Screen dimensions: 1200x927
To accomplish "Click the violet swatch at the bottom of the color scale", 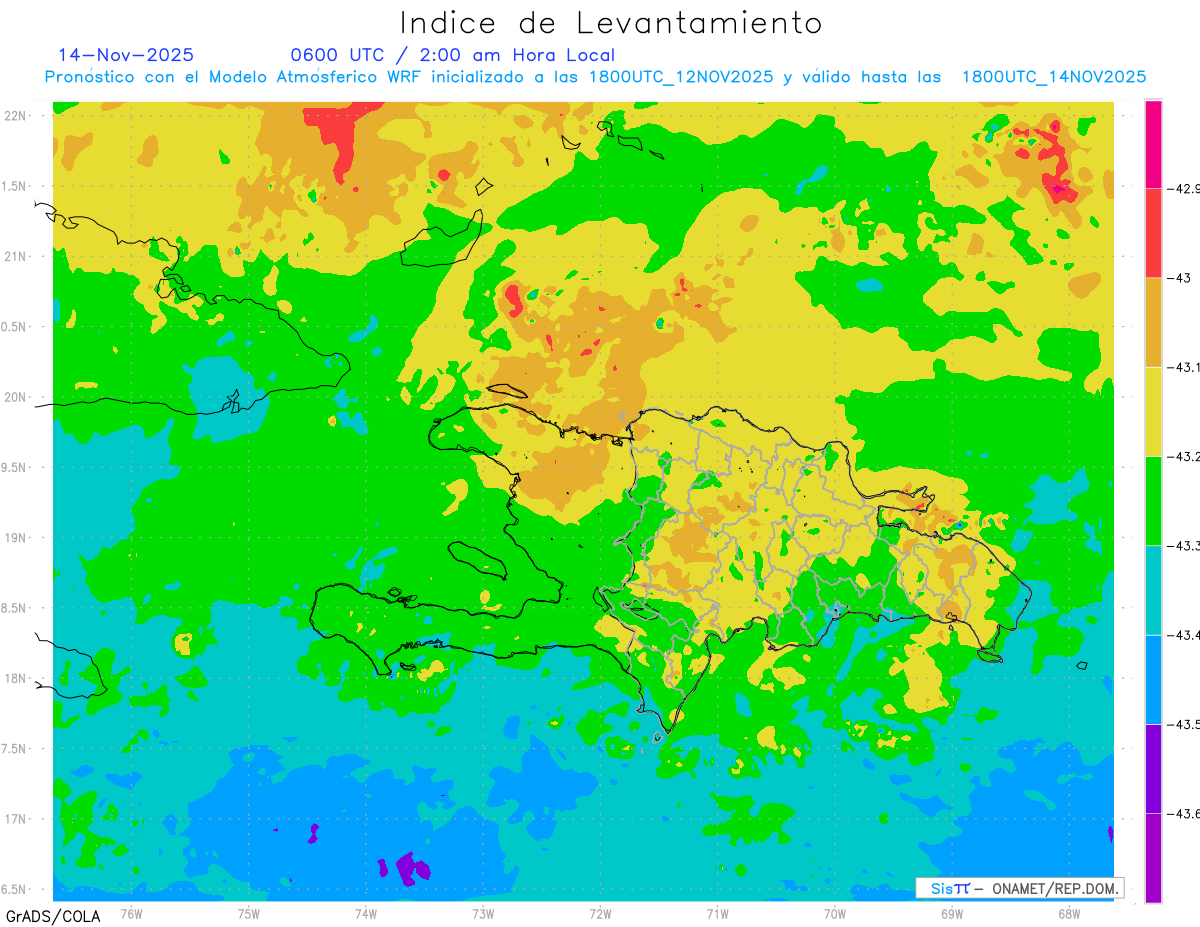I will pos(1153,857).
